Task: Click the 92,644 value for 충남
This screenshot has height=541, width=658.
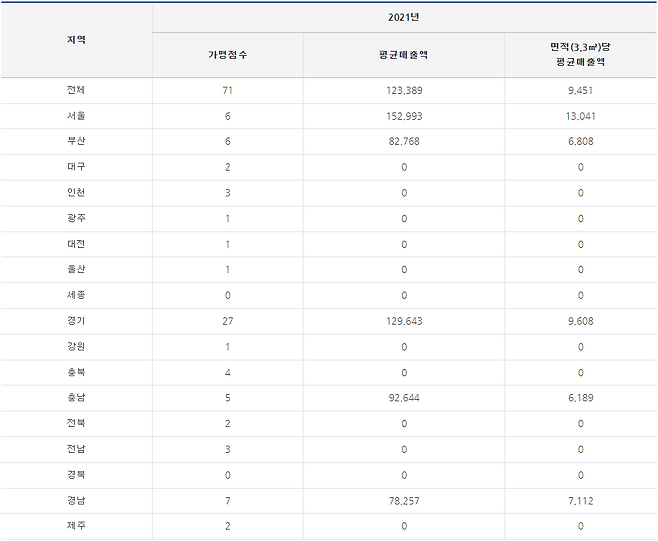Action: click(404, 398)
